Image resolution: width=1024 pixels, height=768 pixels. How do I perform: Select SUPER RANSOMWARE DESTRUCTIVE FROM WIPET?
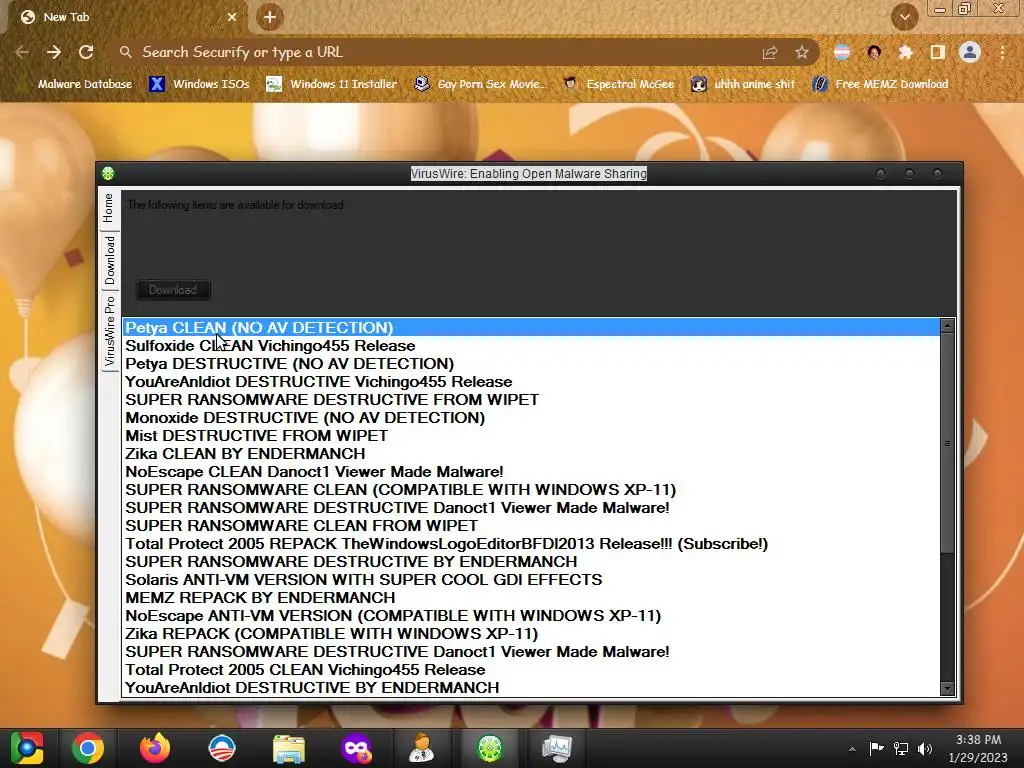tap(531, 400)
